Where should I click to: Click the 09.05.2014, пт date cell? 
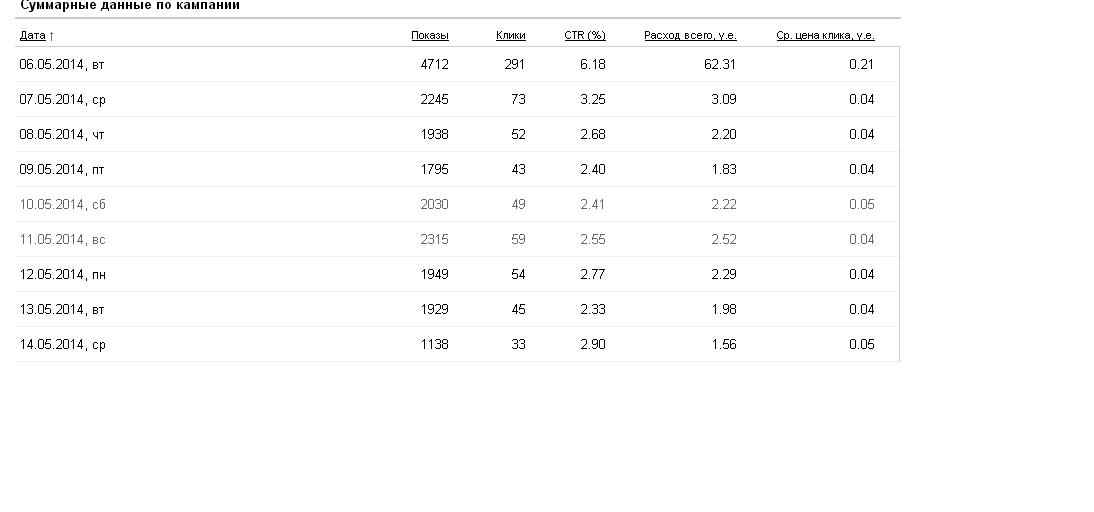[x=62, y=170]
